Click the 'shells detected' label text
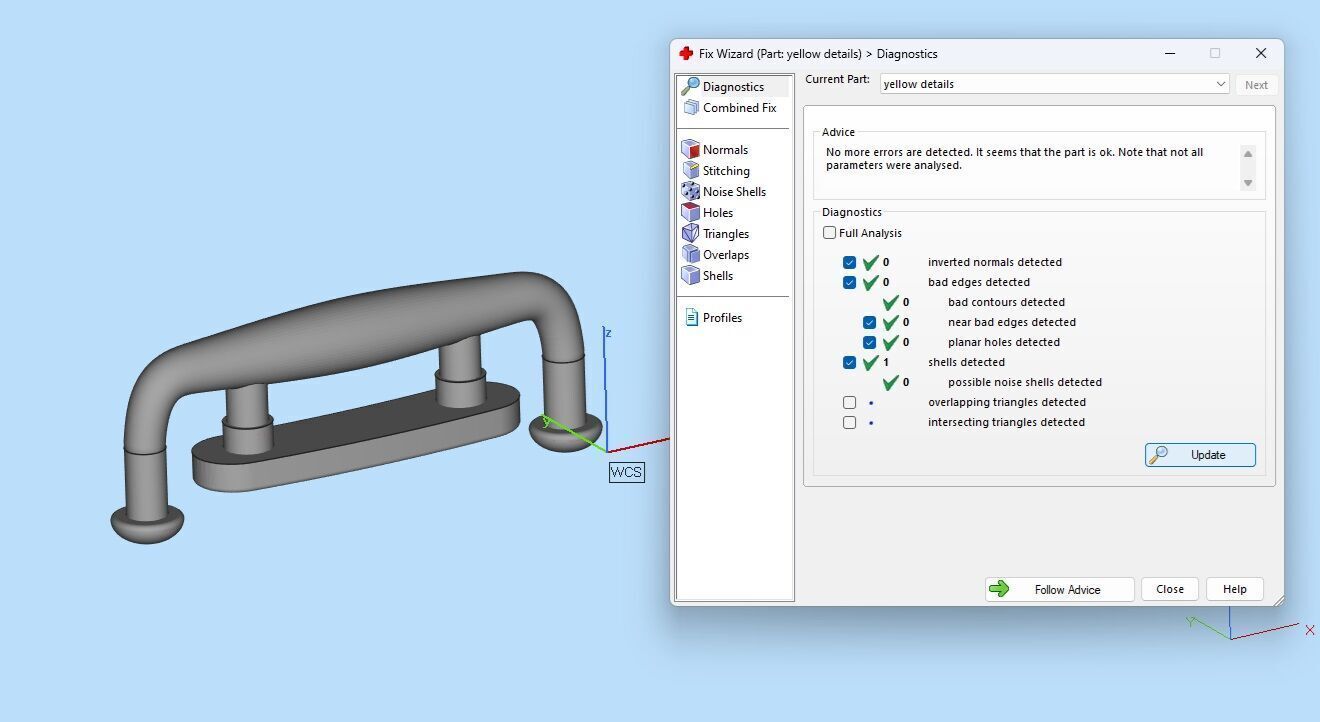The height and width of the screenshot is (722, 1320). (x=966, y=362)
